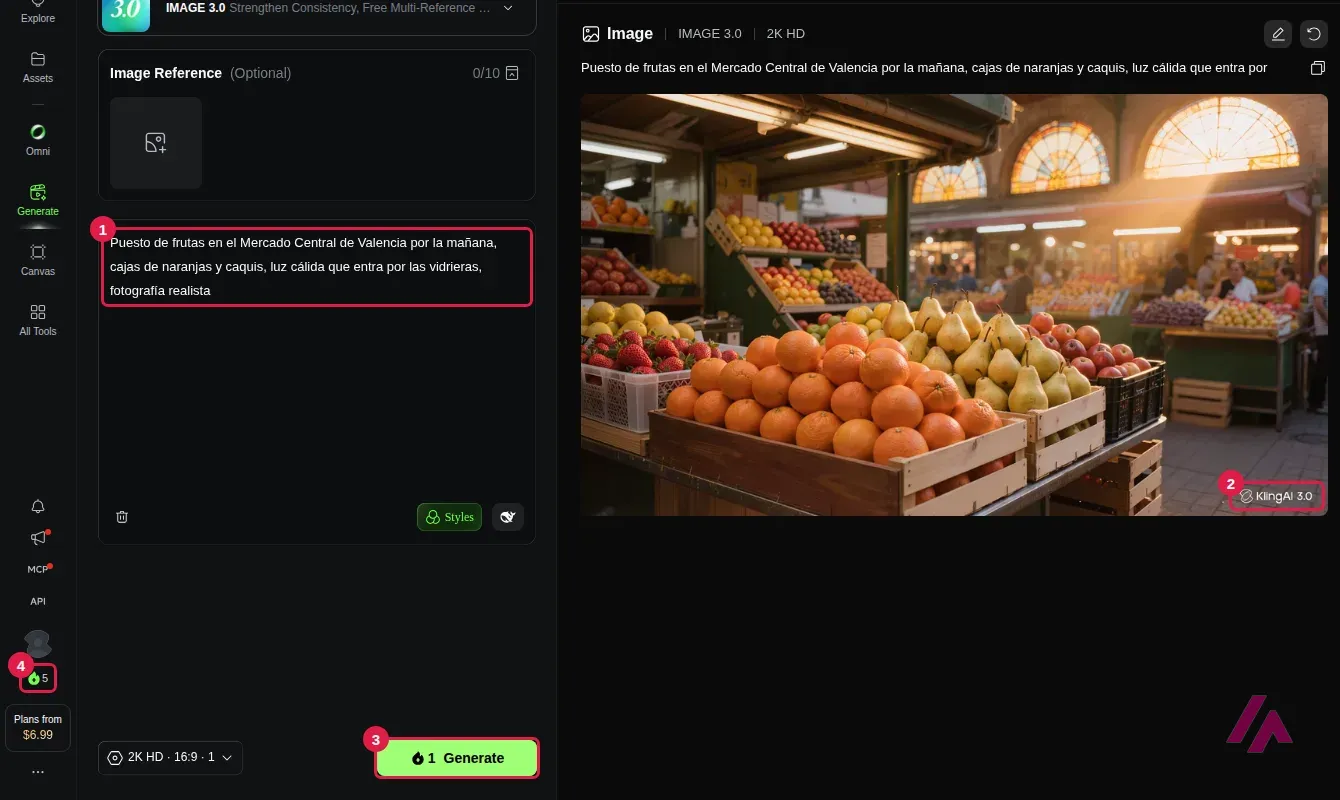Open the MCP menu item
The height and width of the screenshot is (800, 1340).
38,569
